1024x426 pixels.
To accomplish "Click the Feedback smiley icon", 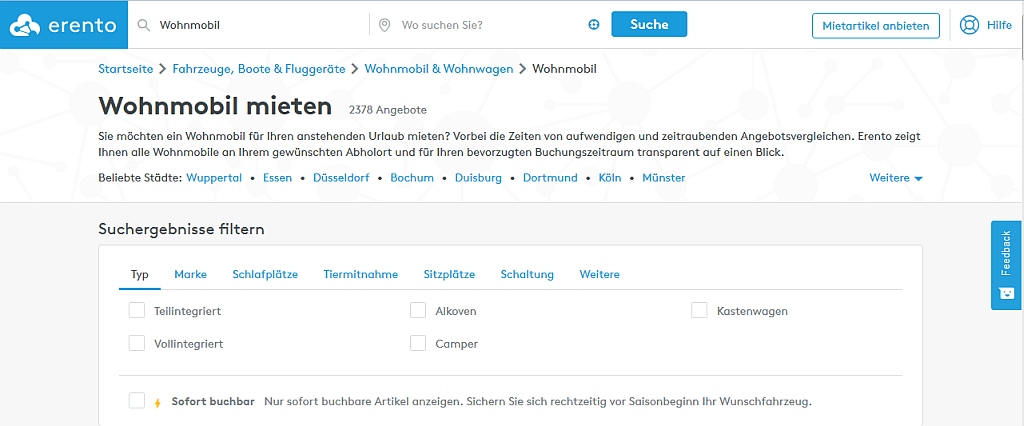I will click(x=1006, y=294).
